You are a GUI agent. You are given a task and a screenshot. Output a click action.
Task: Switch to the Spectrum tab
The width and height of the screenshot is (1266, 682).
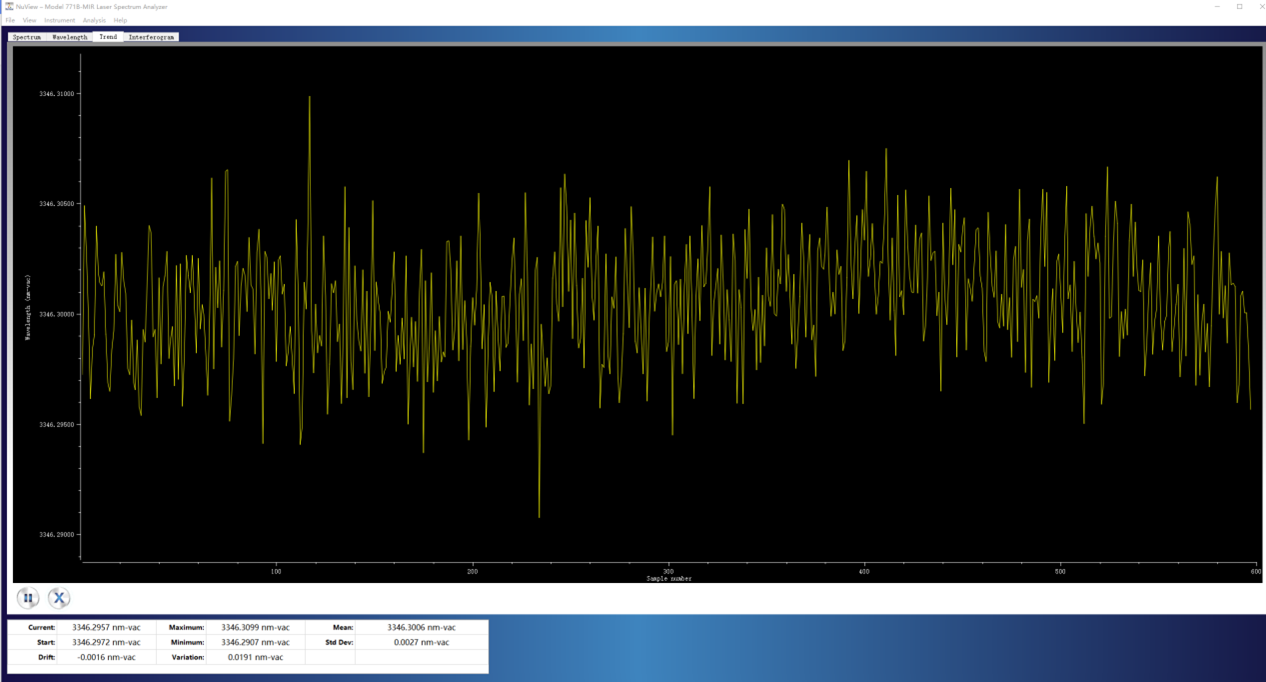click(x=27, y=37)
